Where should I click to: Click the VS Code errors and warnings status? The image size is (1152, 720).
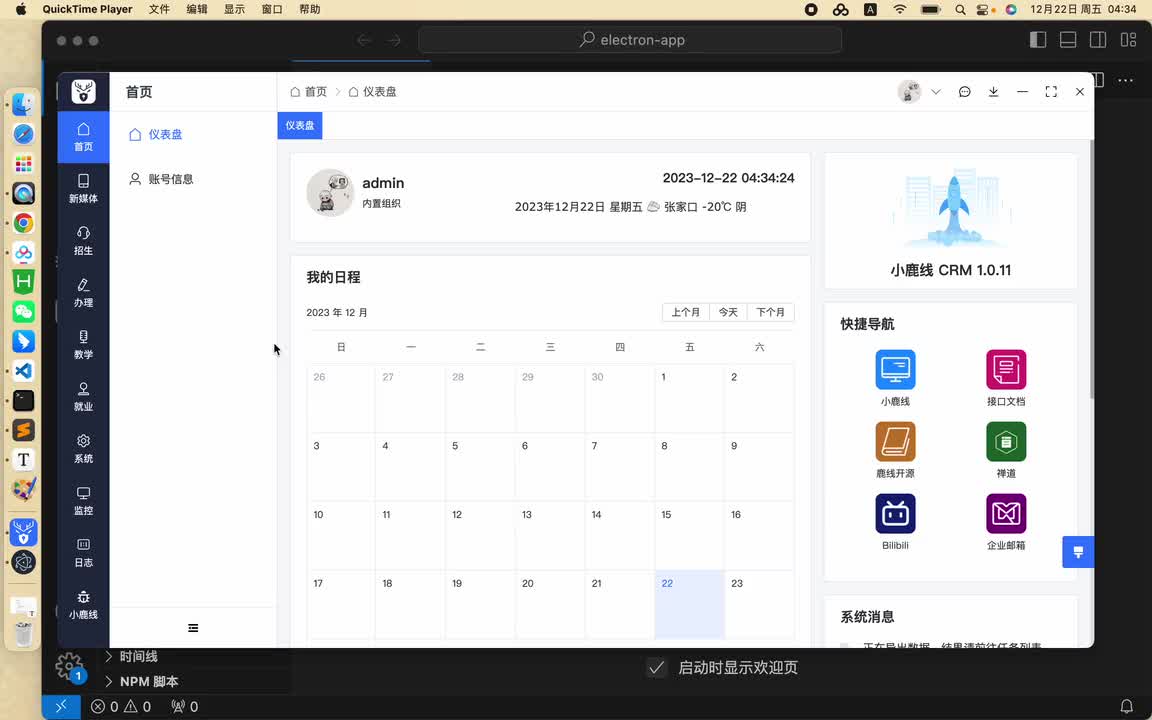pos(120,707)
